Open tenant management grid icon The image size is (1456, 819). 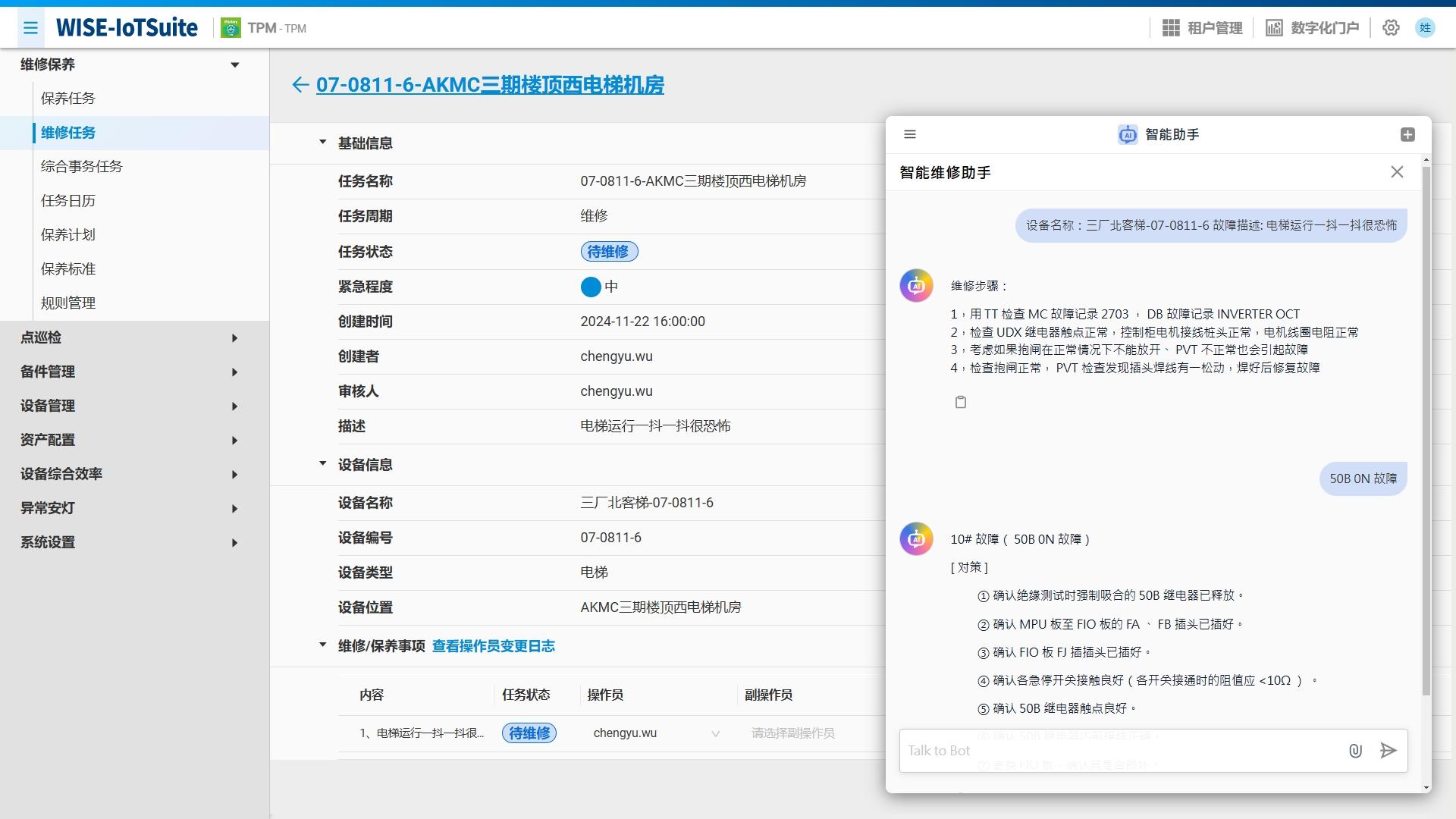tap(1171, 28)
